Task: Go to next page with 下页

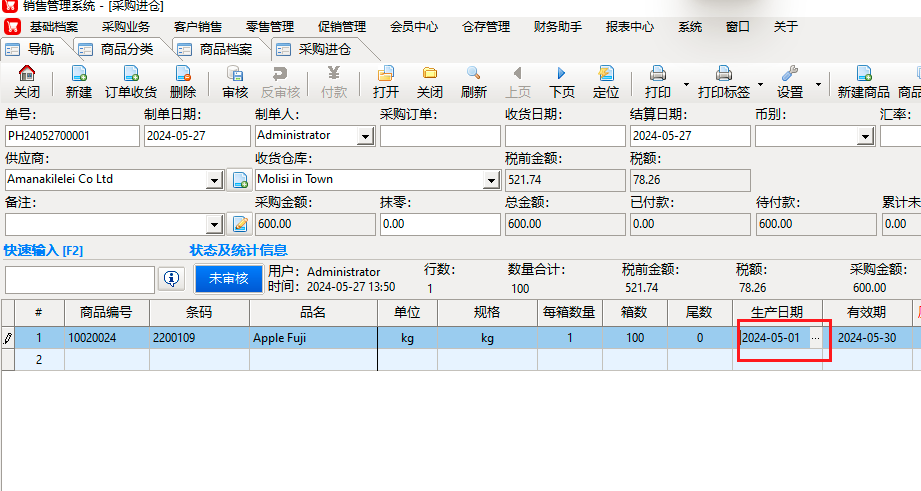Action: 562,82
